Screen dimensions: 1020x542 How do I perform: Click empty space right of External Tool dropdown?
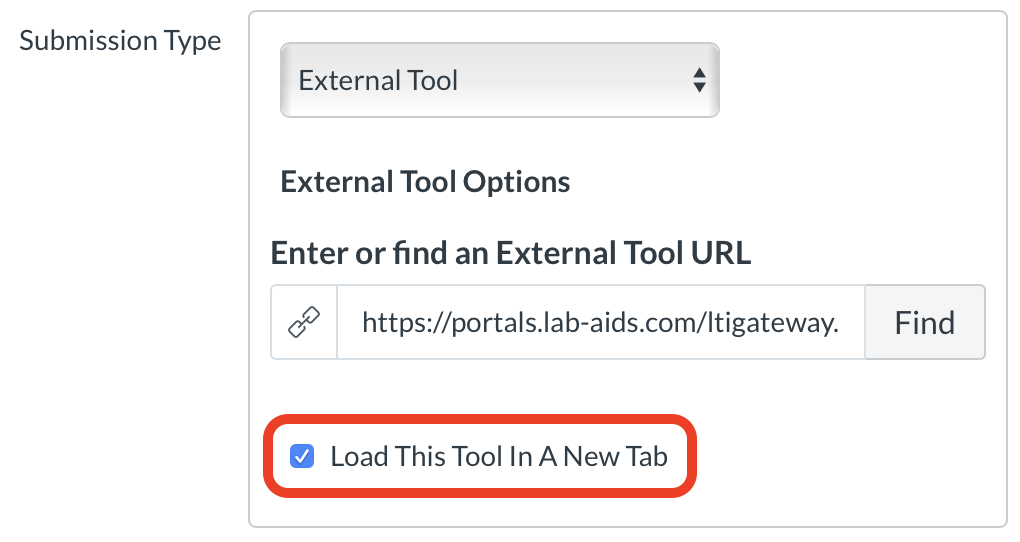click(860, 80)
